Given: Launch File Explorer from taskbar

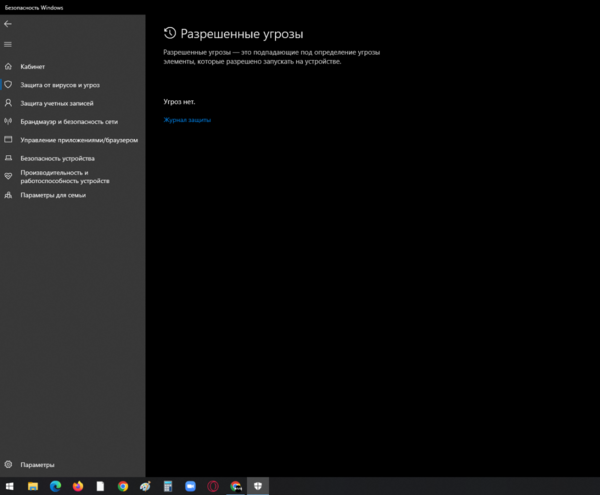Looking at the screenshot, I should pyautogui.click(x=33, y=486).
